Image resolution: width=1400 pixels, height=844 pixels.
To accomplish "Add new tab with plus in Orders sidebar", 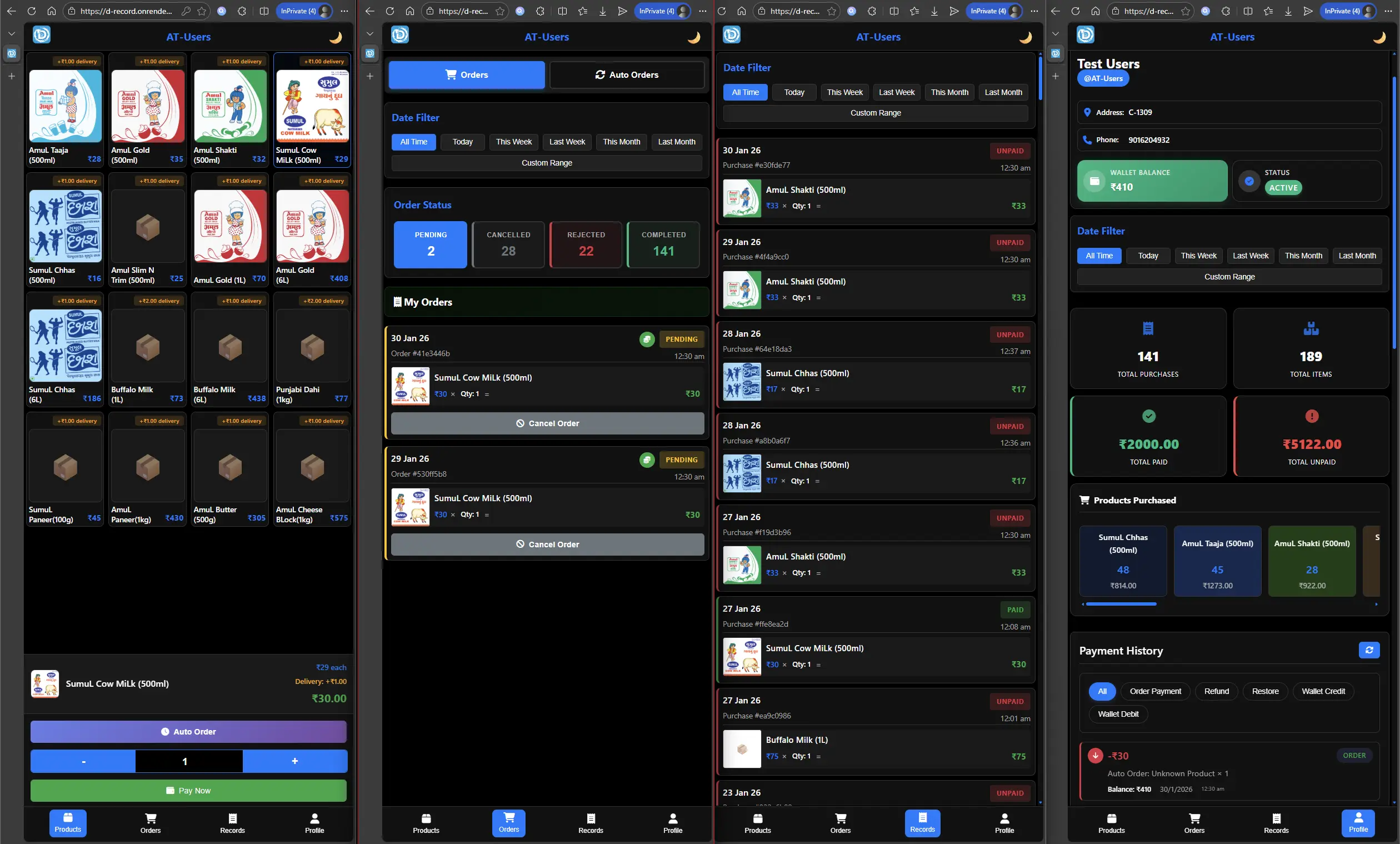I will (x=370, y=76).
